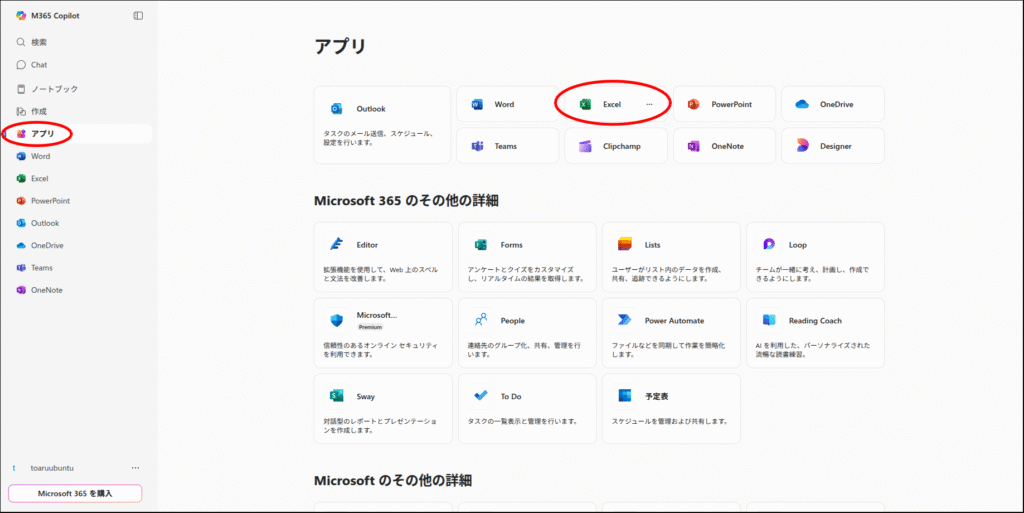Open the Loop app card

[x=814, y=259]
